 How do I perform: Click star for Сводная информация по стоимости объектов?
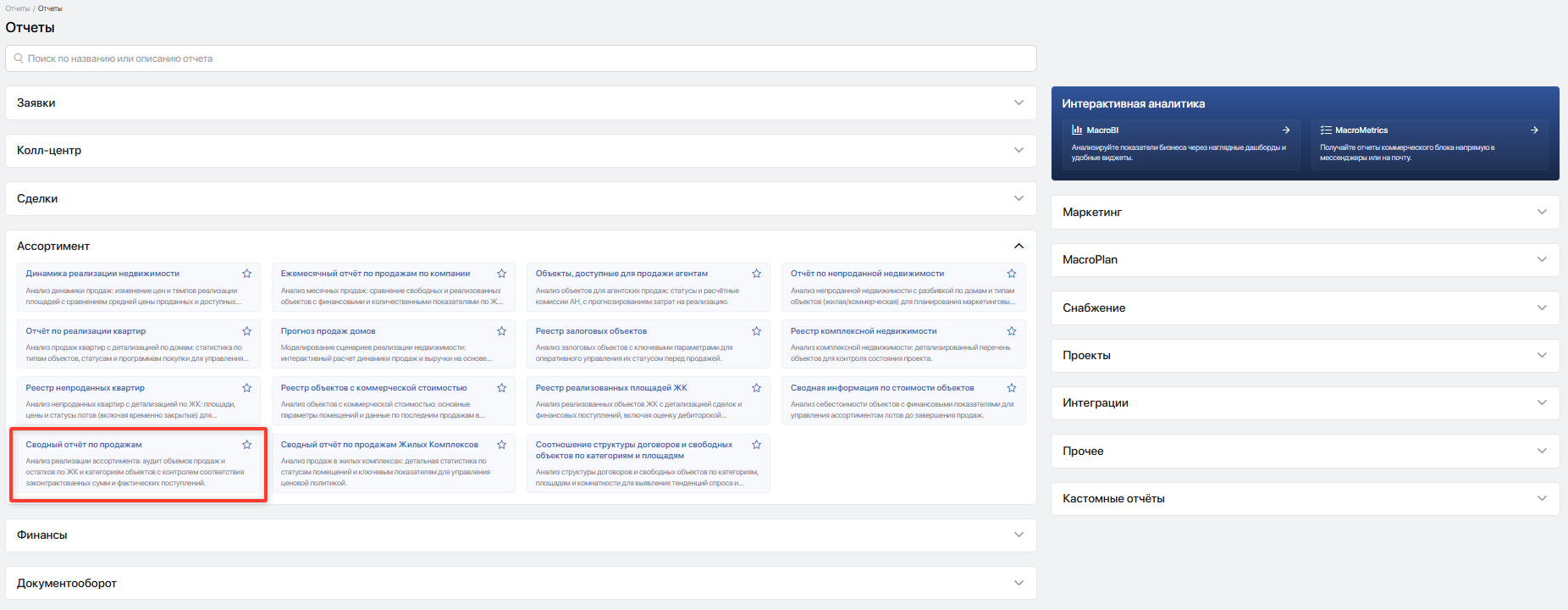[1011, 388]
